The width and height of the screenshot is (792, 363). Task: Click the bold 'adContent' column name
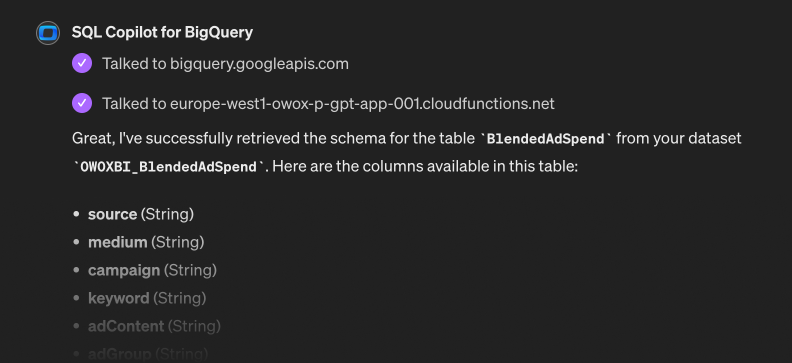(x=126, y=326)
